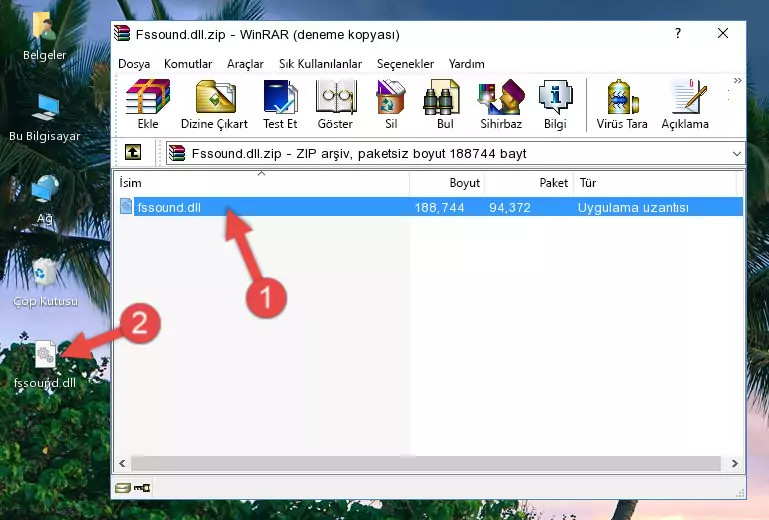The width and height of the screenshot is (769, 520).
Task: Close the WinRAR window
Action: (x=722, y=33)
